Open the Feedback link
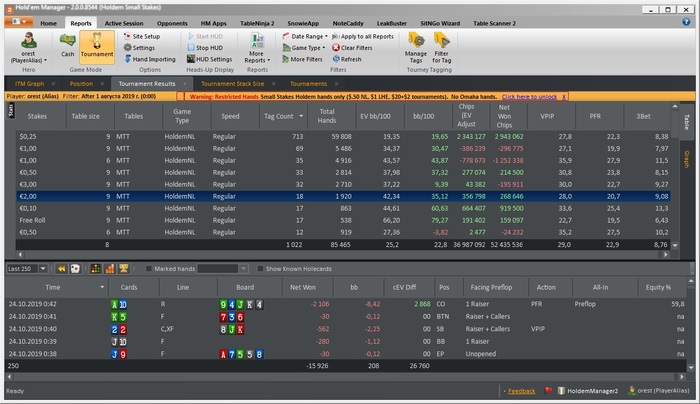The image size is (700, 404). [x=521, y=391]
